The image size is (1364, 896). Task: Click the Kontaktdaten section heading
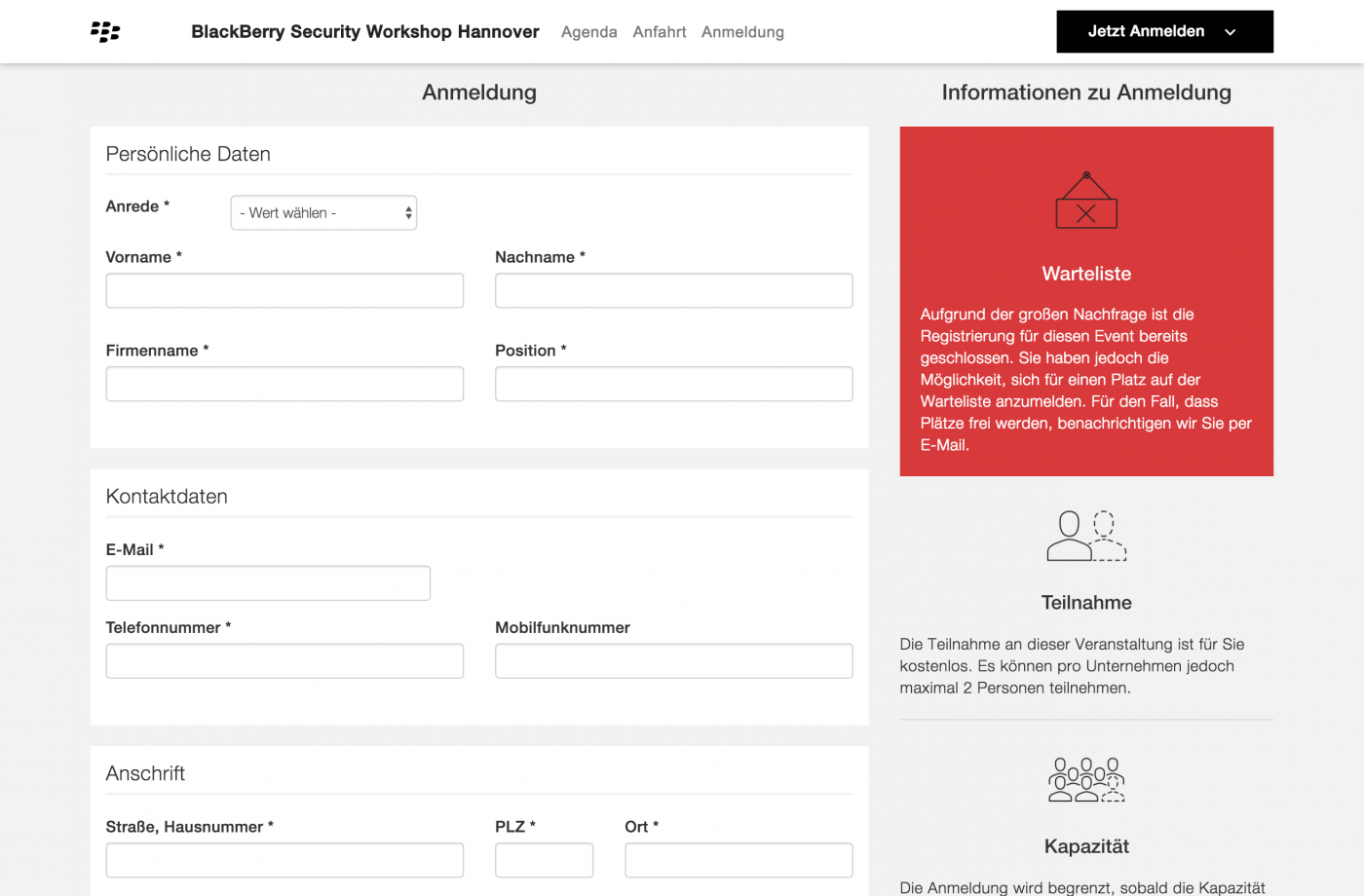point(167,497)
